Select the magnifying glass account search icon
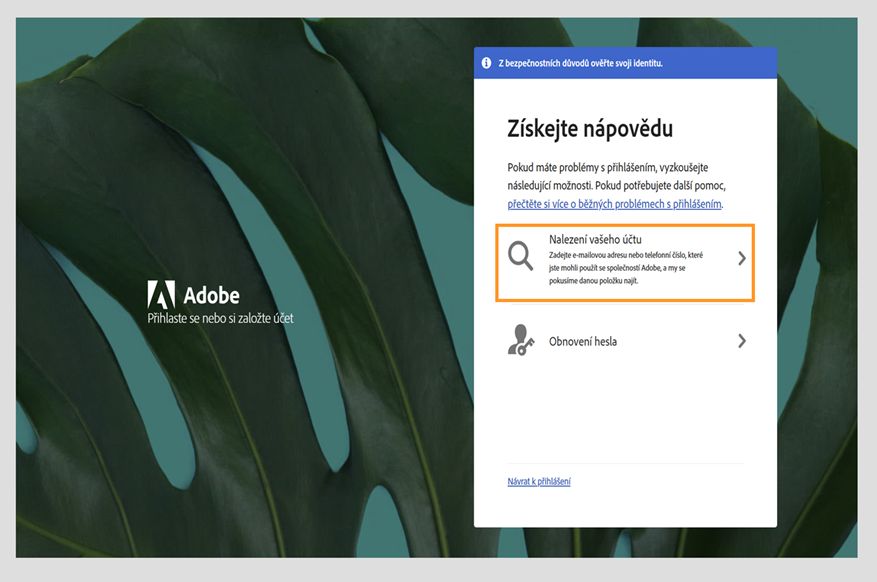The image size is (877, 582). [521, 256]
